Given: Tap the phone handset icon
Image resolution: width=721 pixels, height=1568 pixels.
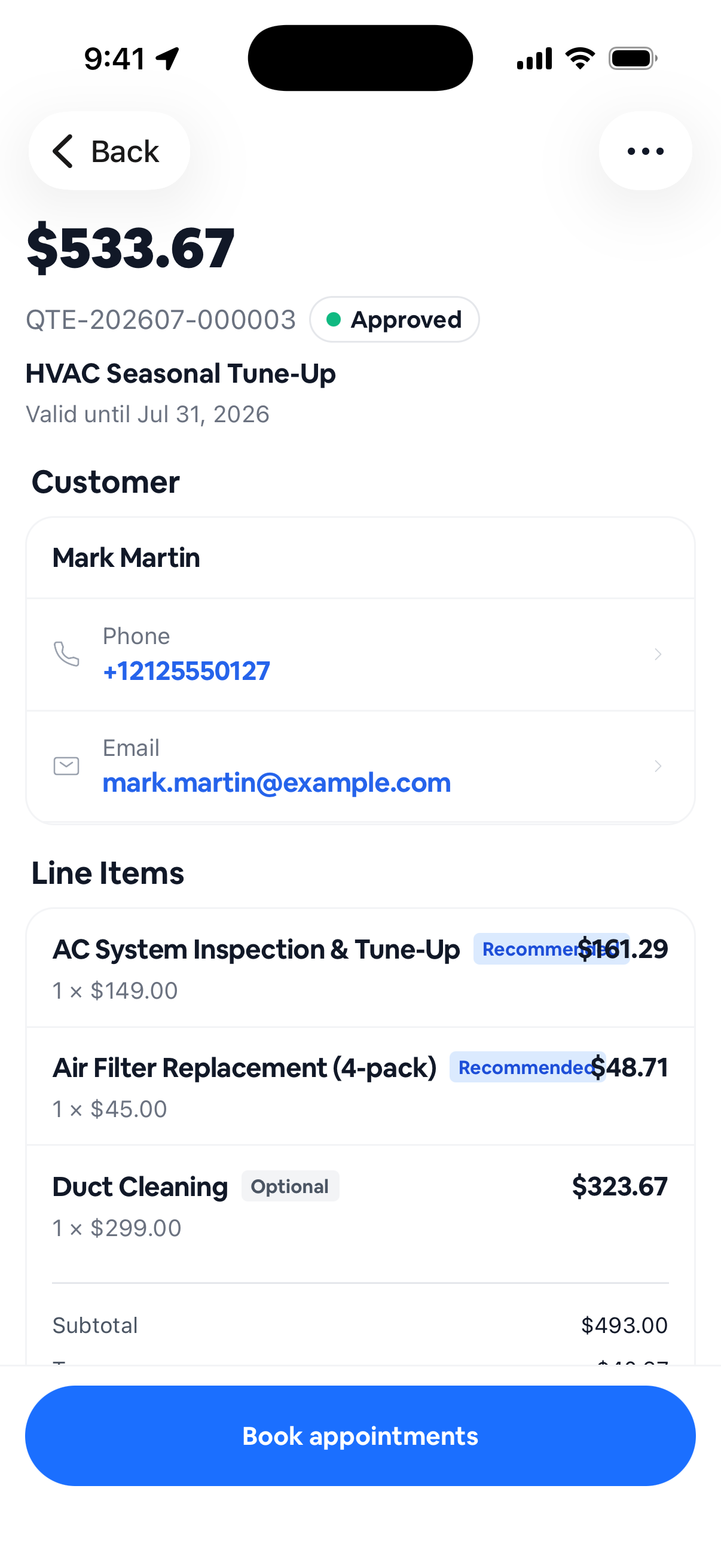Looking at the screenshot, I should pyautogui.click(x=66, y=654).
